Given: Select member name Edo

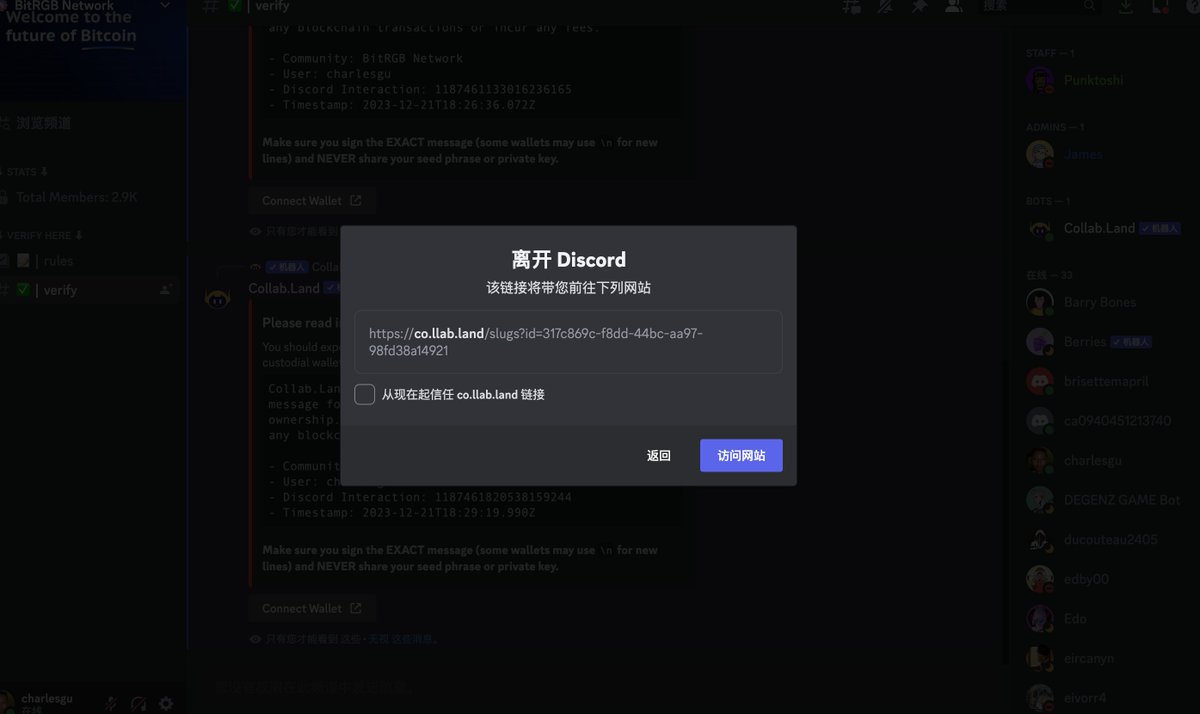Looking at the screenshot, I should click(x=1075, y=618).
